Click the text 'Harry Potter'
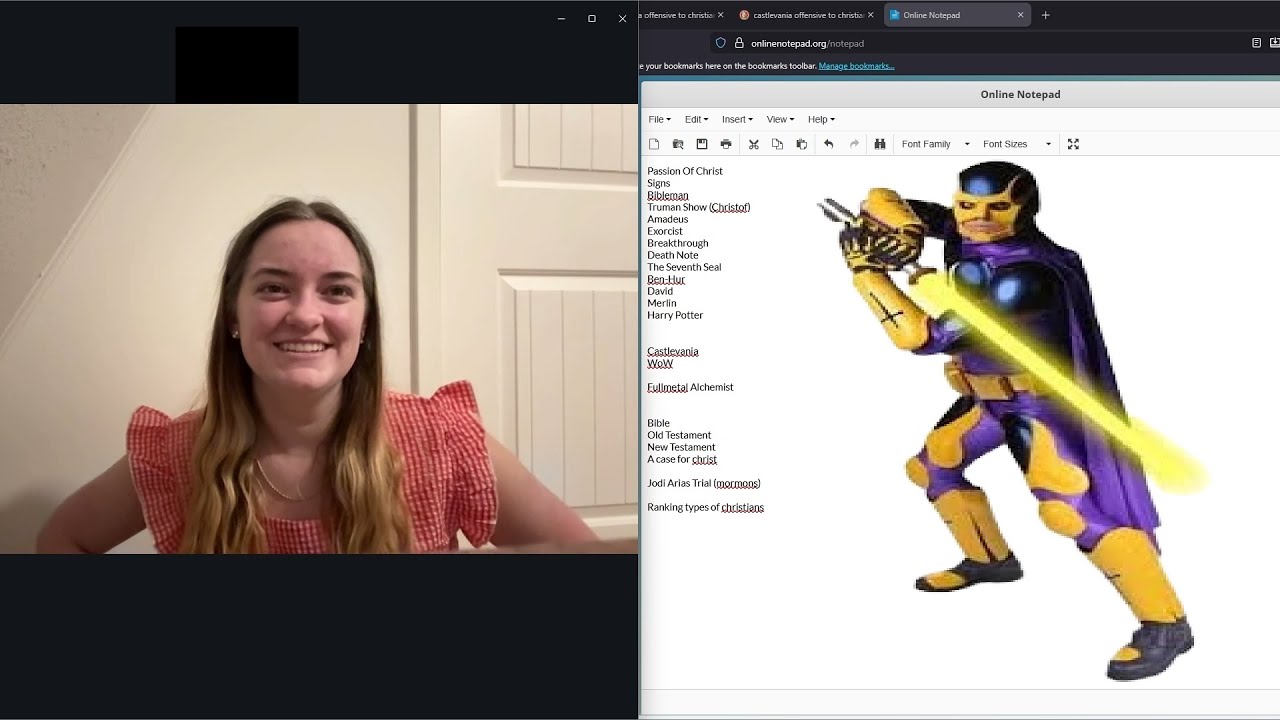The height and width of the screenshot is (720, 1280). pyautogui.click(x=675, y=315)
